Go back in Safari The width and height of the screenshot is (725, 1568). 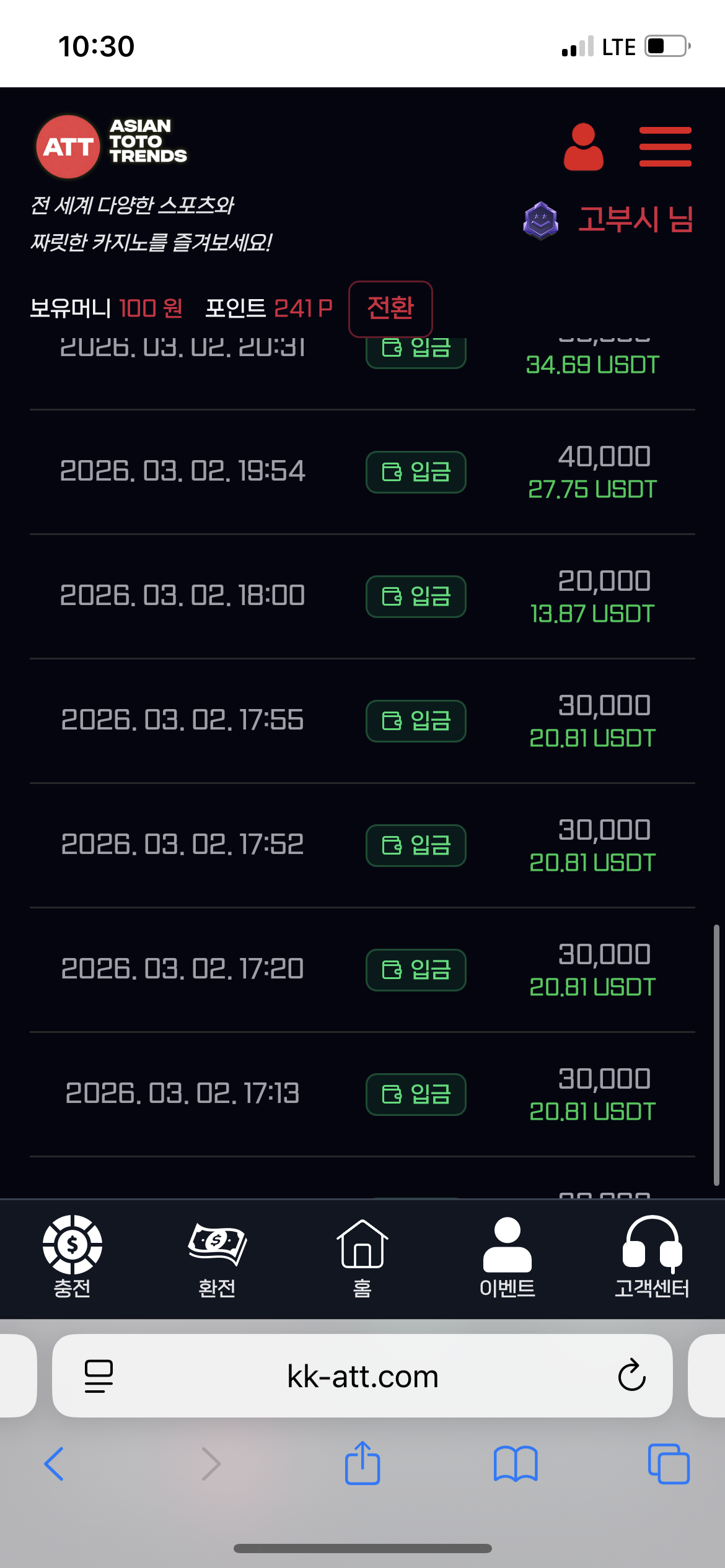[x=55, y=1464]
